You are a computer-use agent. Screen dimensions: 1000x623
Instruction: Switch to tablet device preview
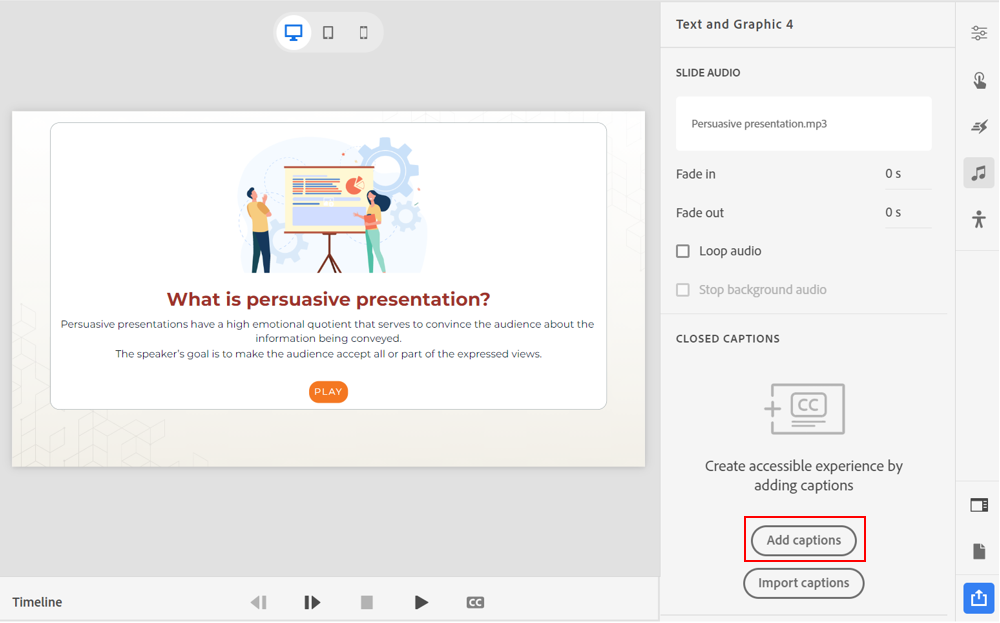click(x=328, y=32)
